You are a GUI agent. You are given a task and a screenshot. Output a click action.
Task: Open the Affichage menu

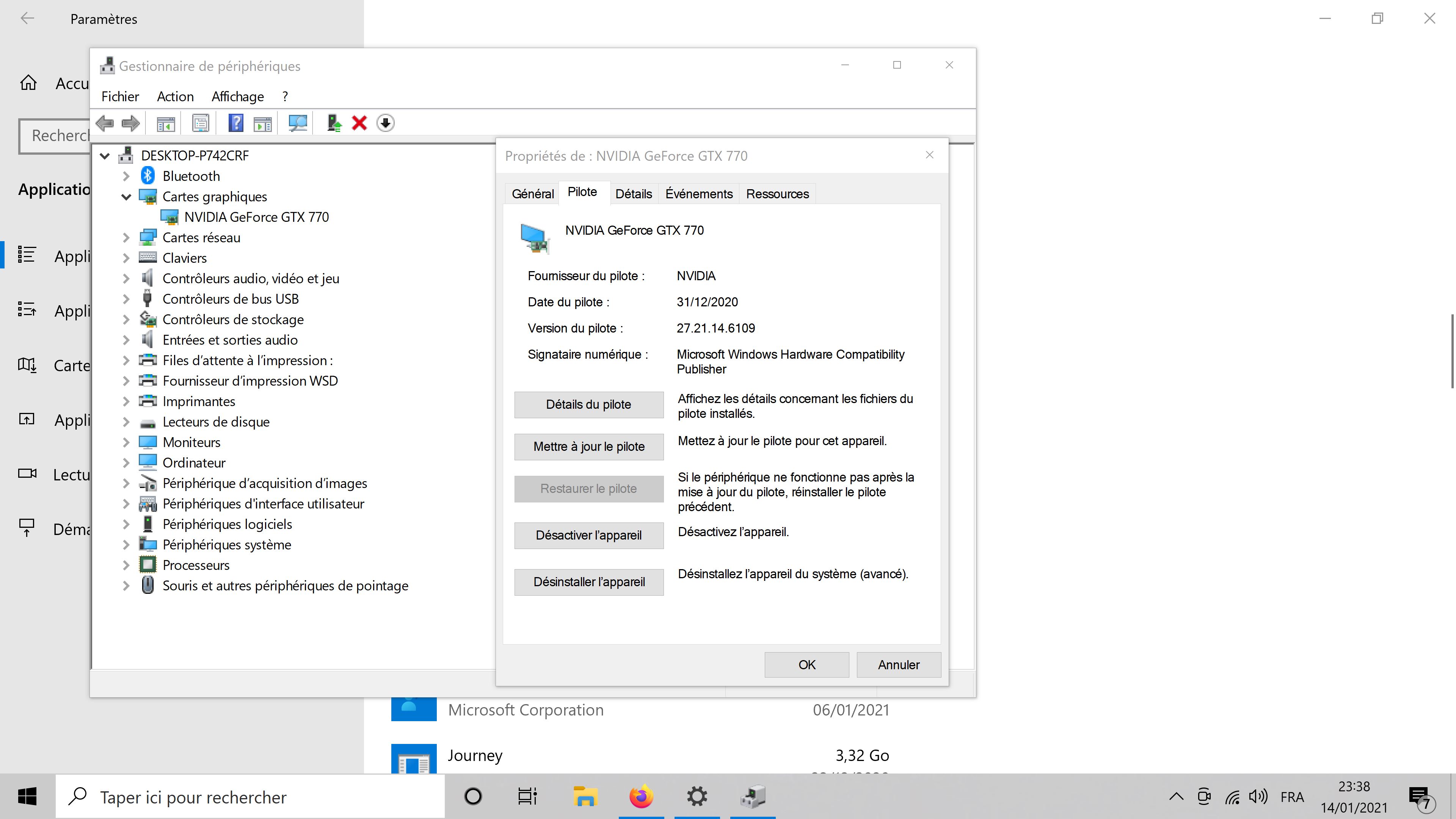237,97
